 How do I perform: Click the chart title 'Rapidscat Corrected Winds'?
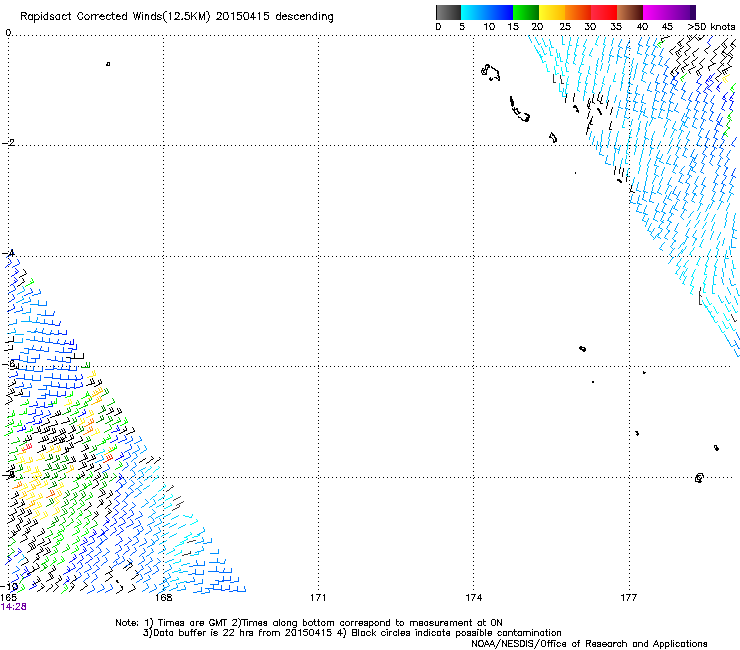91,16
